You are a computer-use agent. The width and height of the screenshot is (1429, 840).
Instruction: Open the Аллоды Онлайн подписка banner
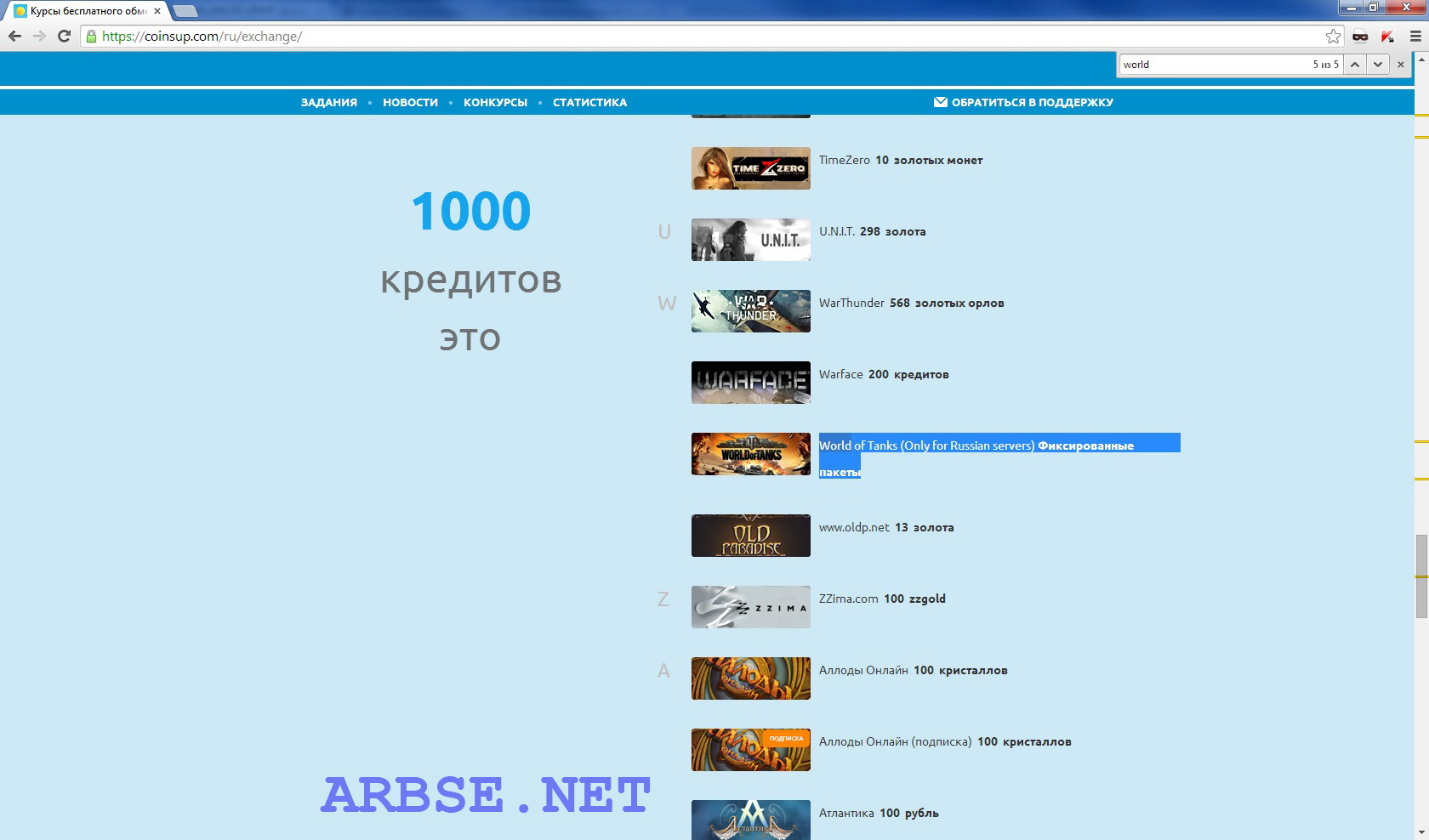pyautogui.click(x=751, y=750)
